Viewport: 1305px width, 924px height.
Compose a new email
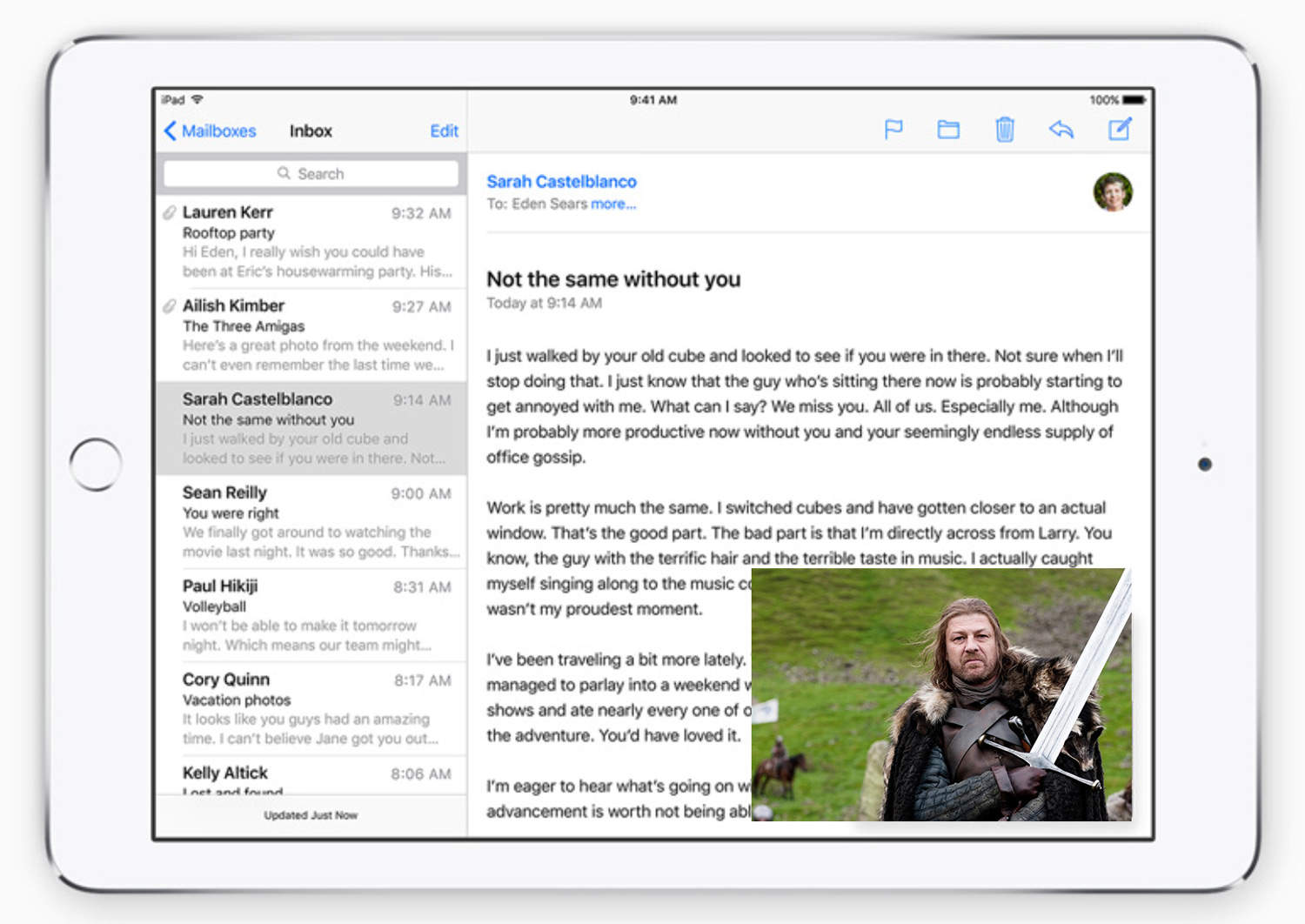click(1120, 129)
